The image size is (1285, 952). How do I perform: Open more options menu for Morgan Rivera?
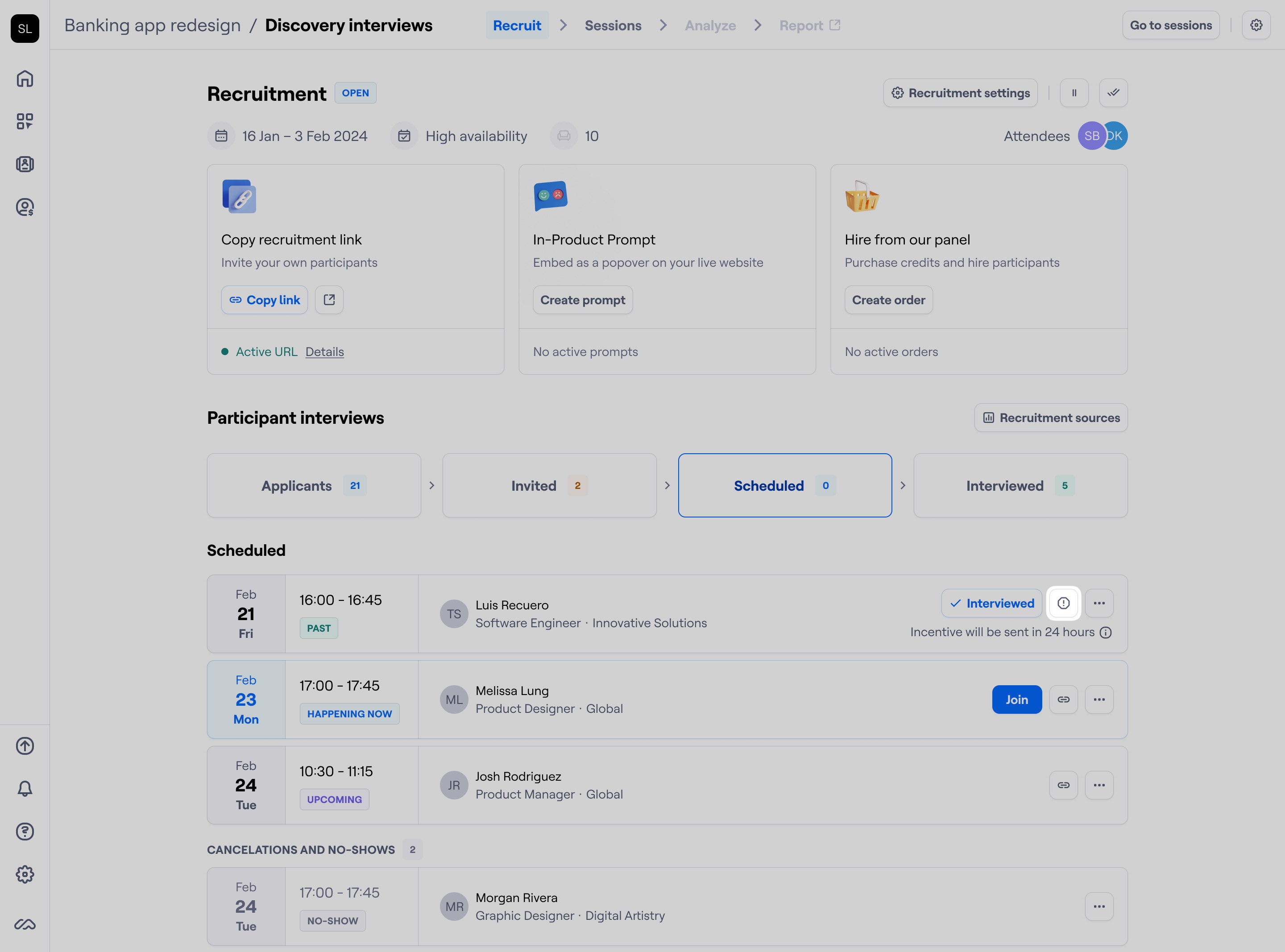(1099, 906)
